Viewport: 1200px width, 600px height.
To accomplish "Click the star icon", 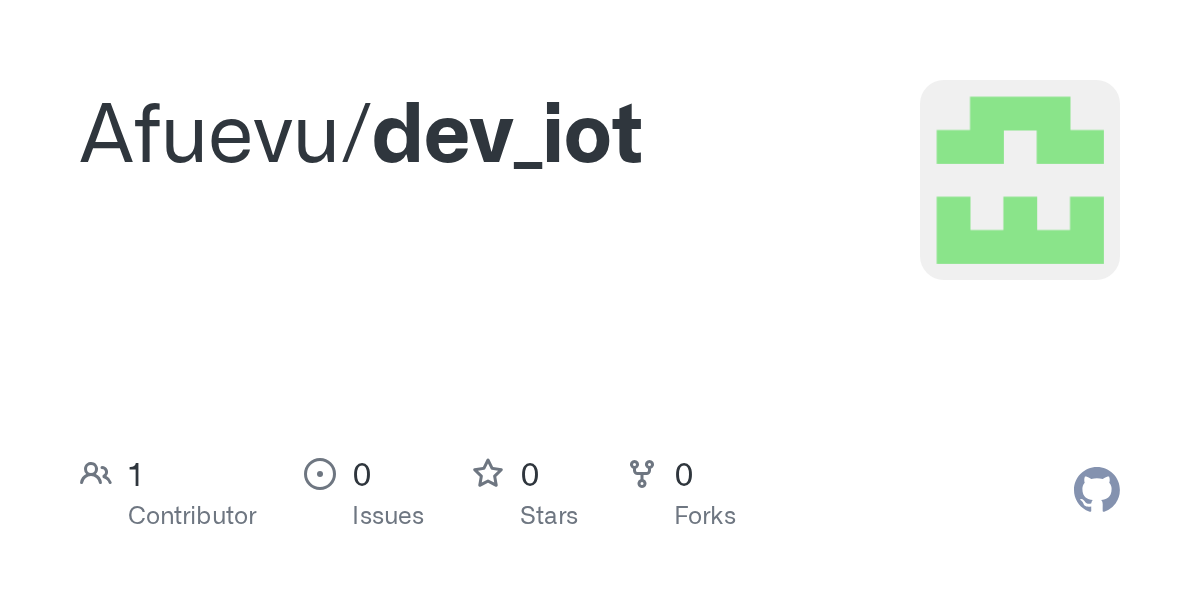I will point(488,474).
